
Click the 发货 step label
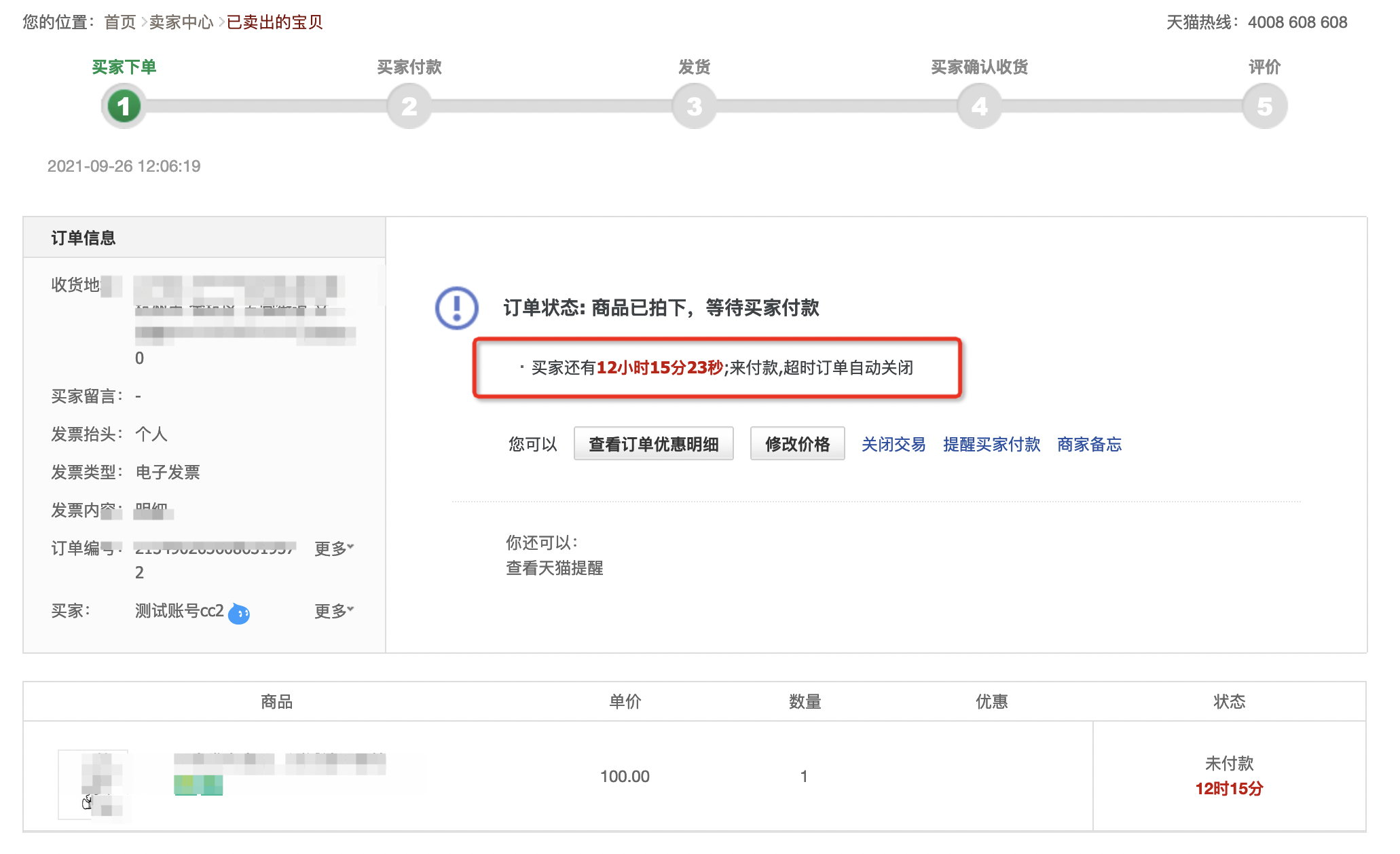694,67
